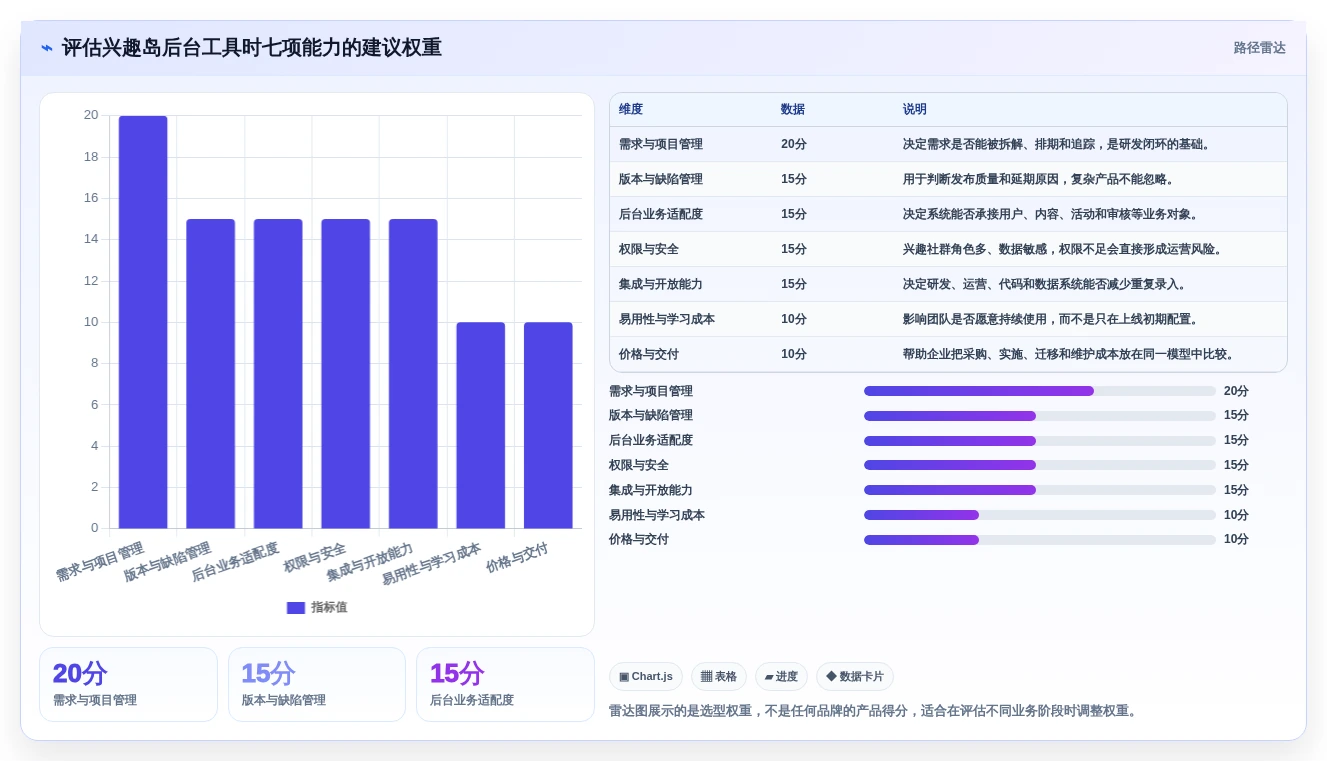Click the lightning icon beside the title
This screenshot has height=761, width=1327.
click(x=47, y=48)
